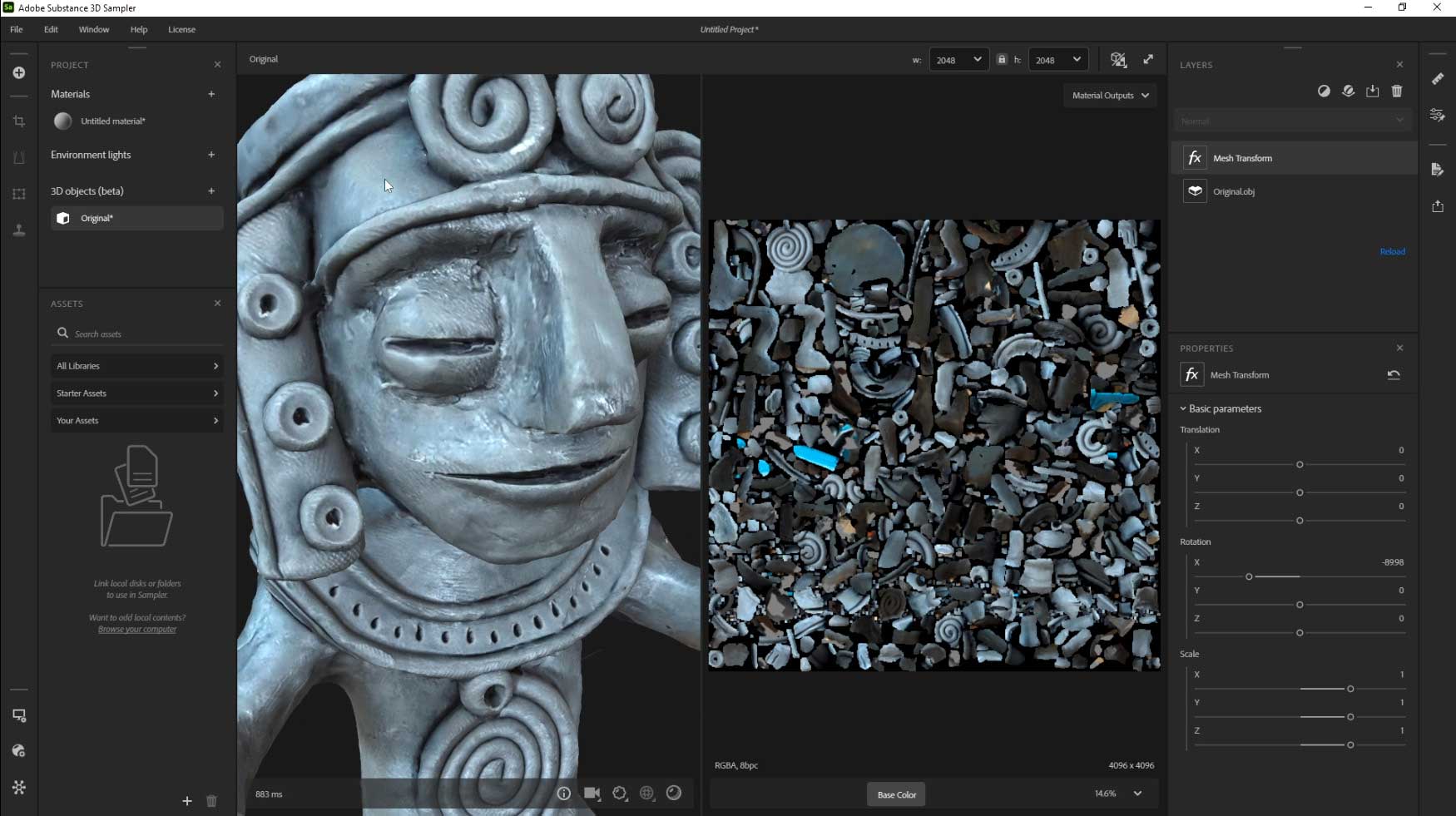Open the display settings icon with a gear near sidebar bottom
The height and width of the screenshot is (816, 1456).
pos(19,715)
